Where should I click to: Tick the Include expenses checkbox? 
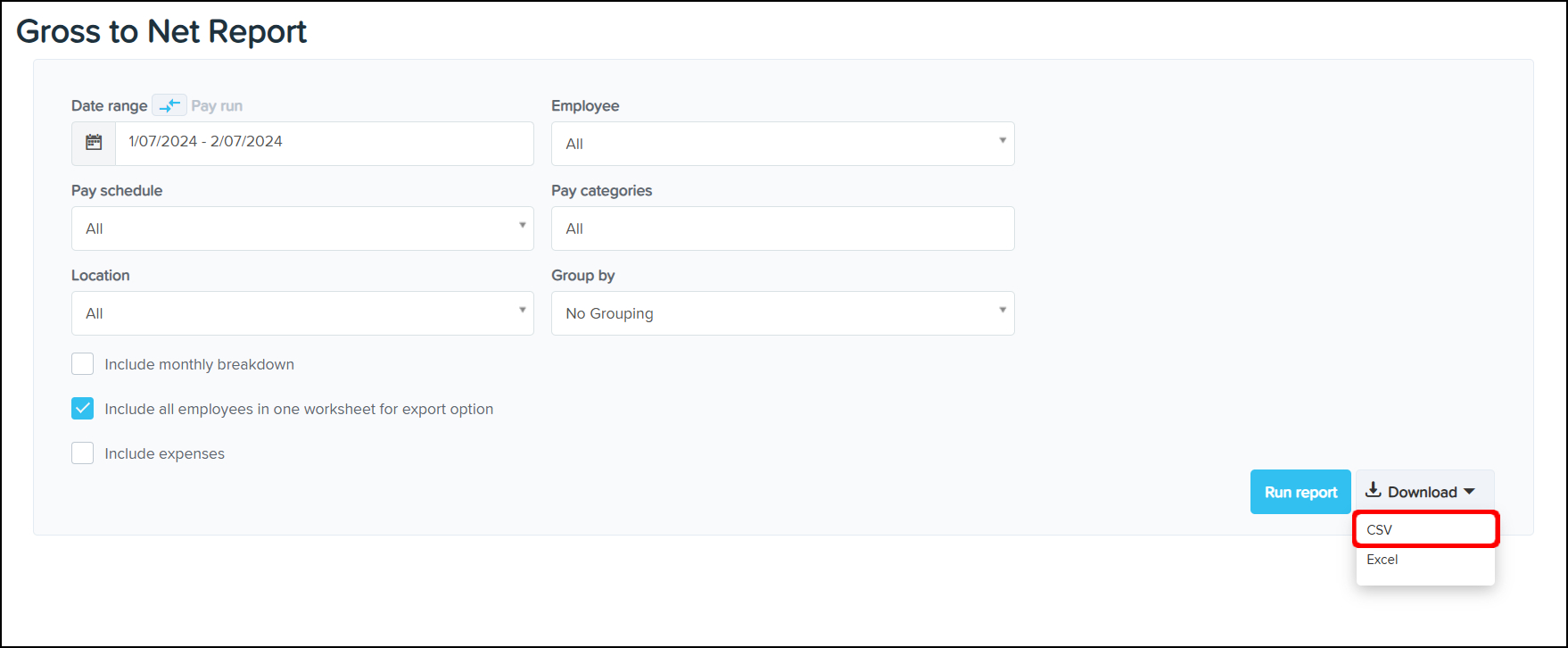[x=83, y=453]
